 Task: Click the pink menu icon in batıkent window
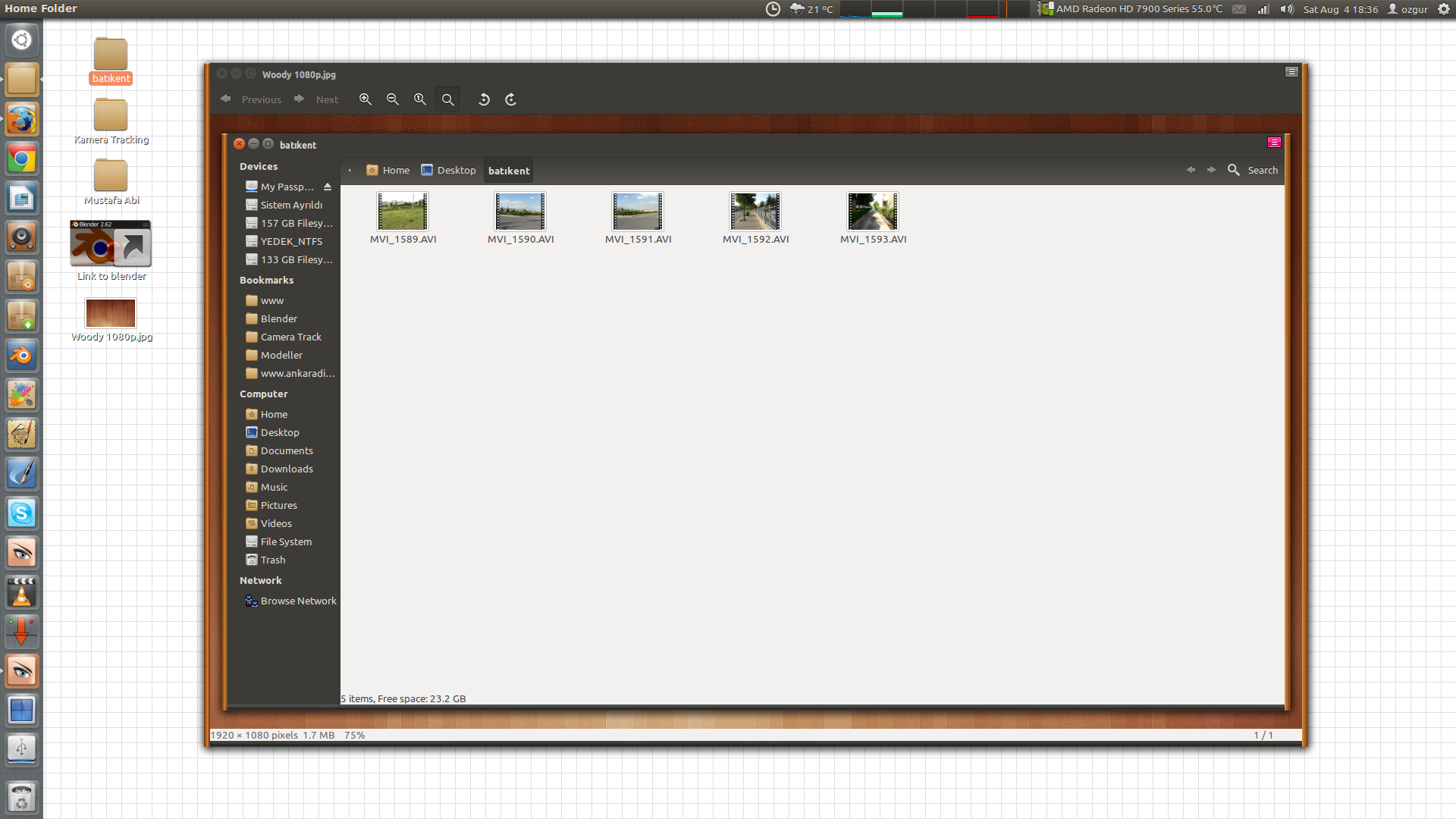point(1274,143)
